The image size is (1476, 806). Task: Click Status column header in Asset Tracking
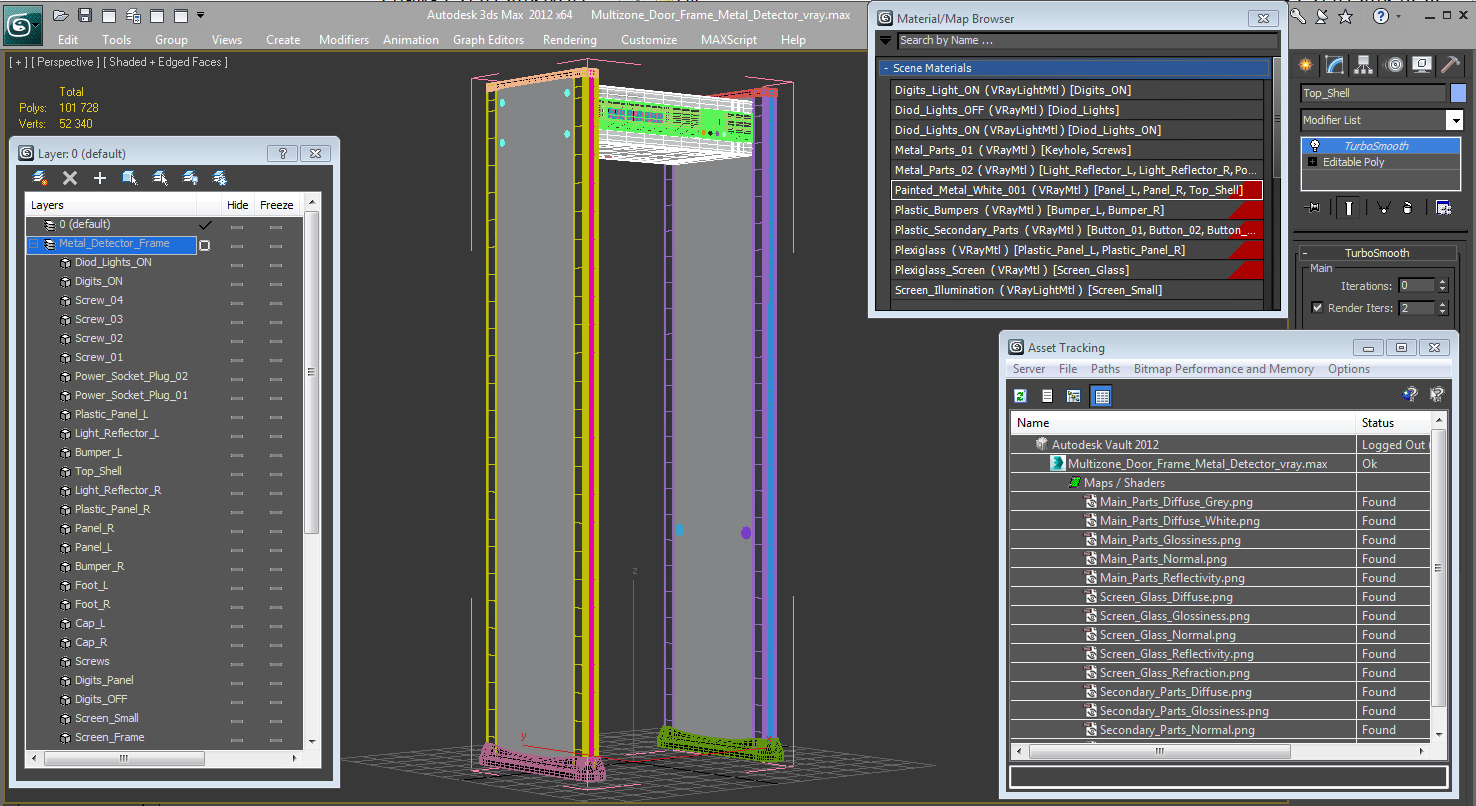point(1393,423)
